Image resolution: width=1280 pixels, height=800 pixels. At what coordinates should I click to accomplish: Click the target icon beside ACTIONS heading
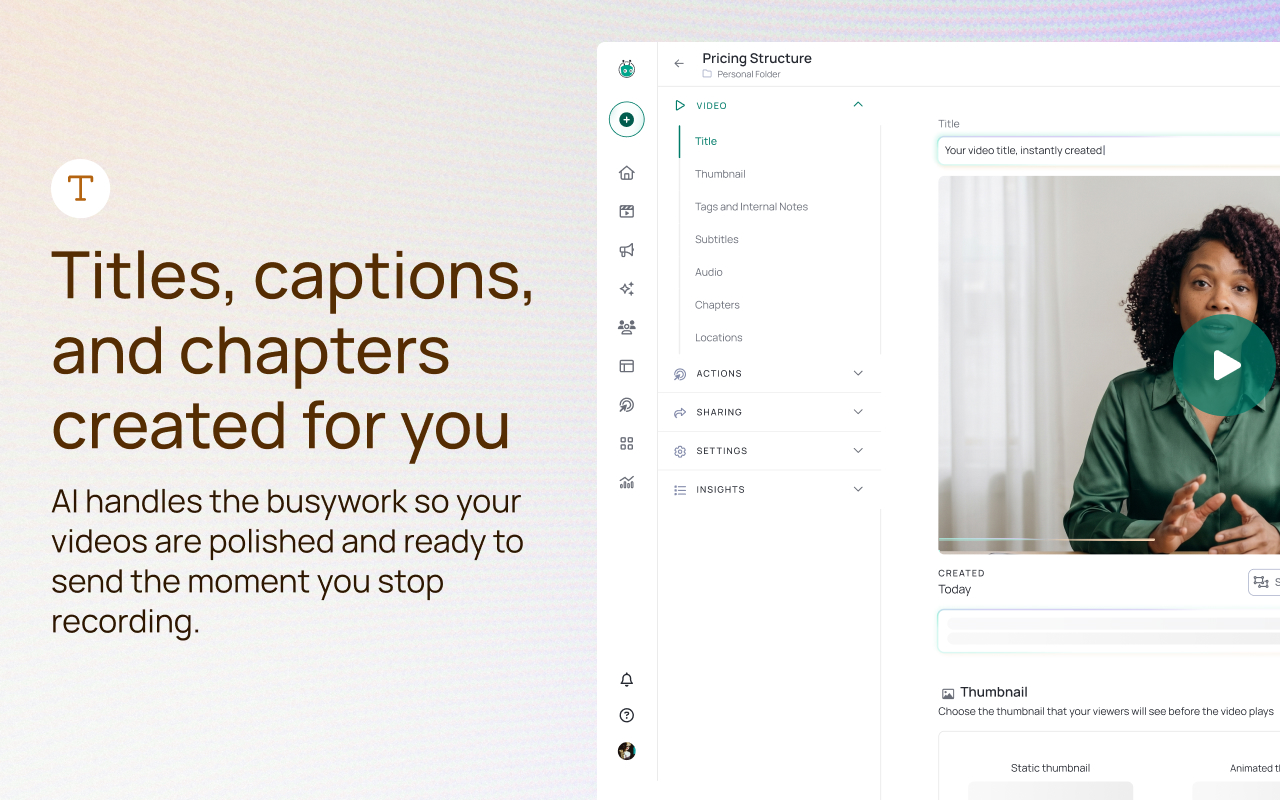tap(680, 374)
